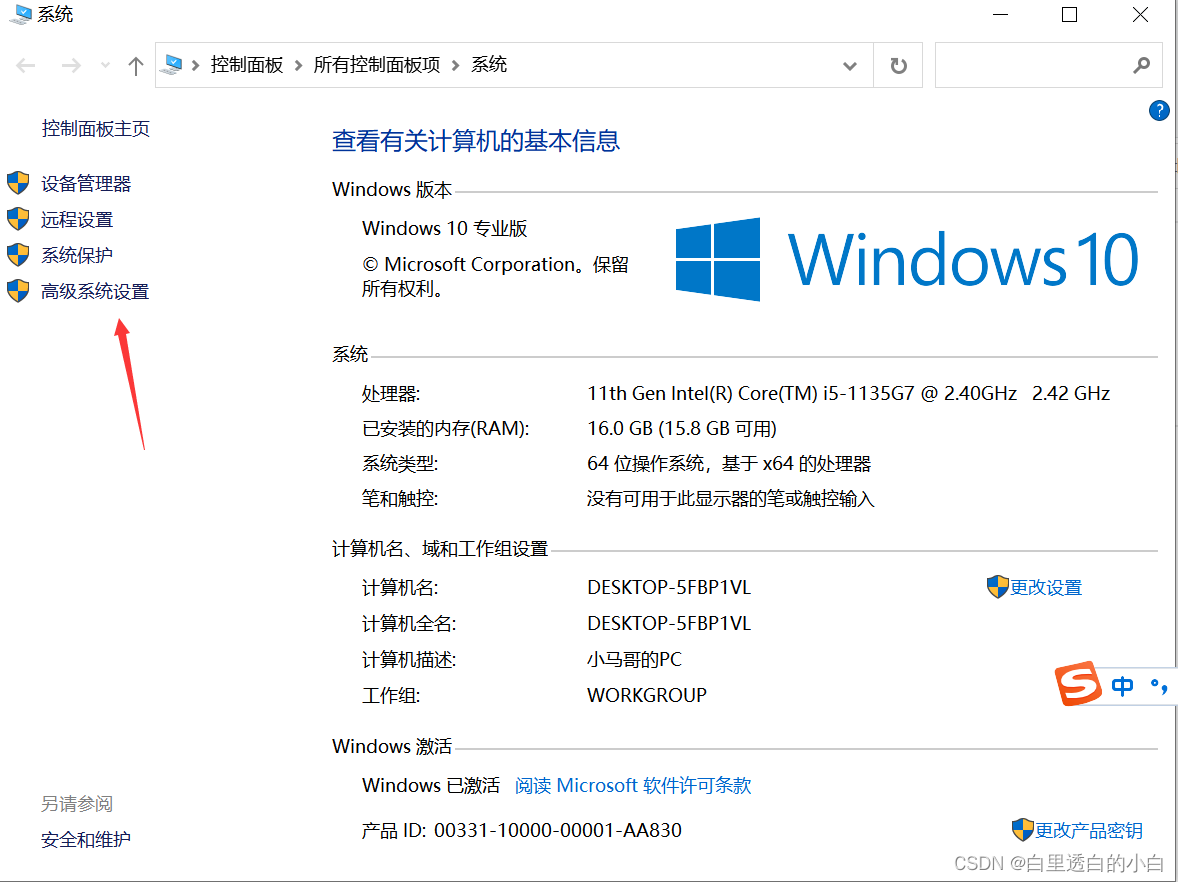Select 系统 breadcrumb in address bar
Image resolution: width=1178 pixels, height=882 pixels.
(x=489, y=65)
